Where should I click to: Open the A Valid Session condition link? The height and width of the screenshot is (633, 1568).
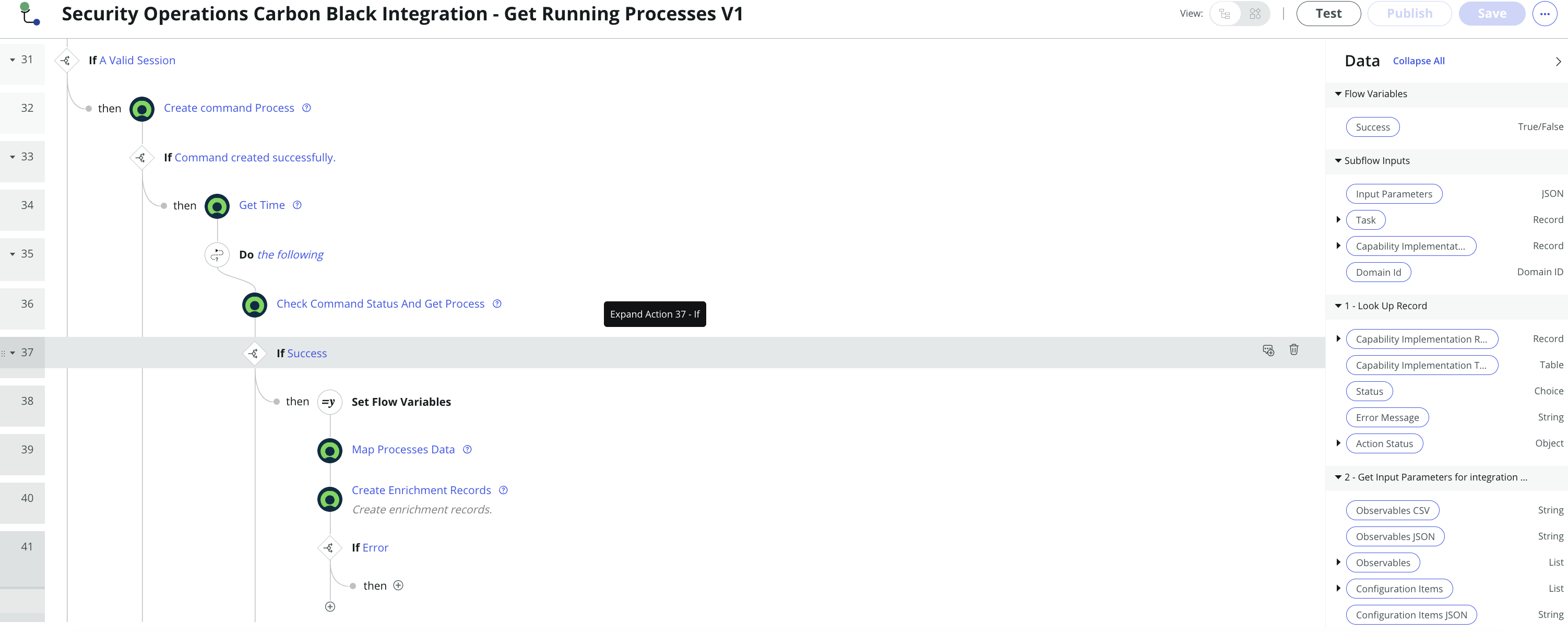[137, 60]
